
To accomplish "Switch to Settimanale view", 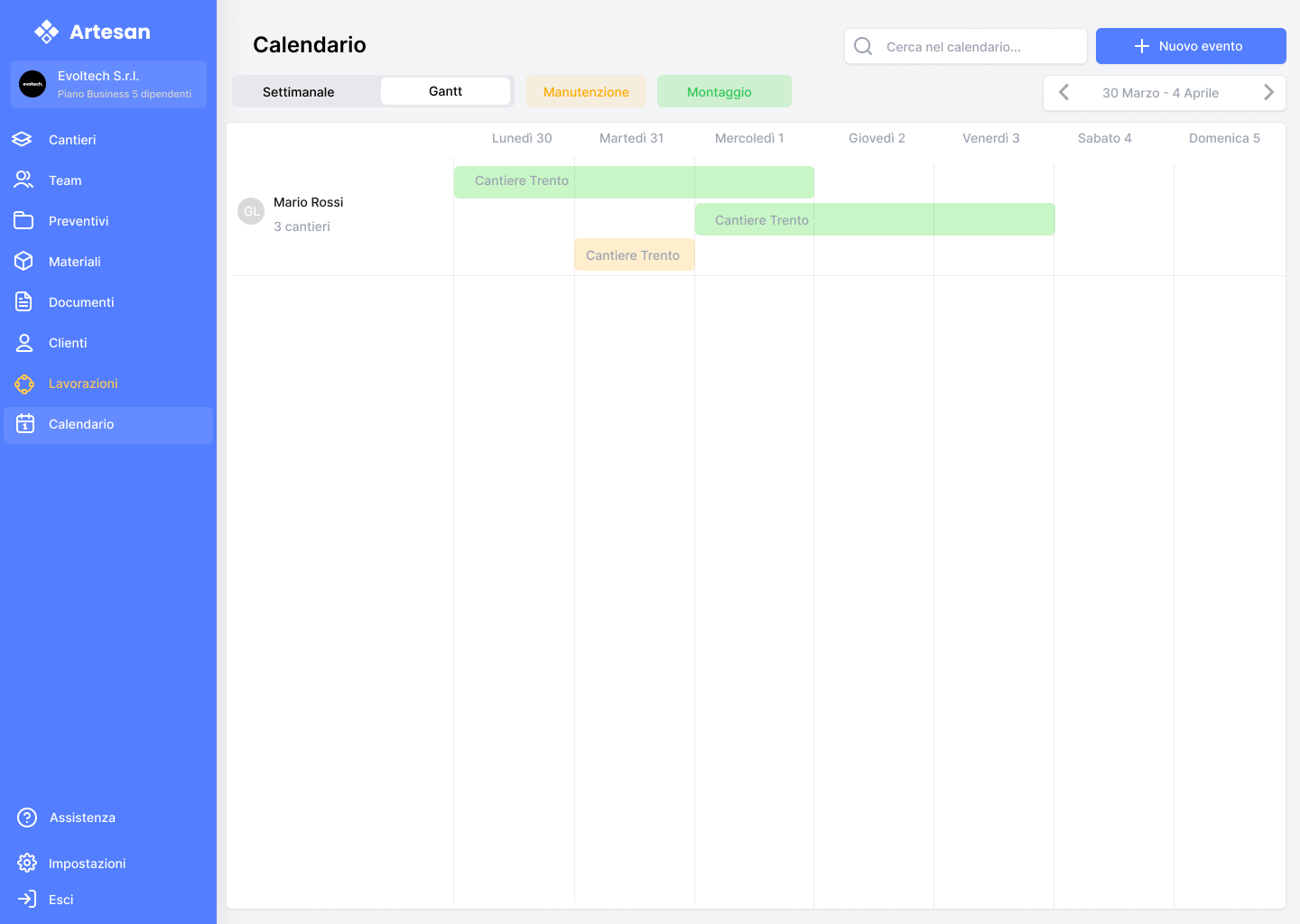I will pos(299,92).
